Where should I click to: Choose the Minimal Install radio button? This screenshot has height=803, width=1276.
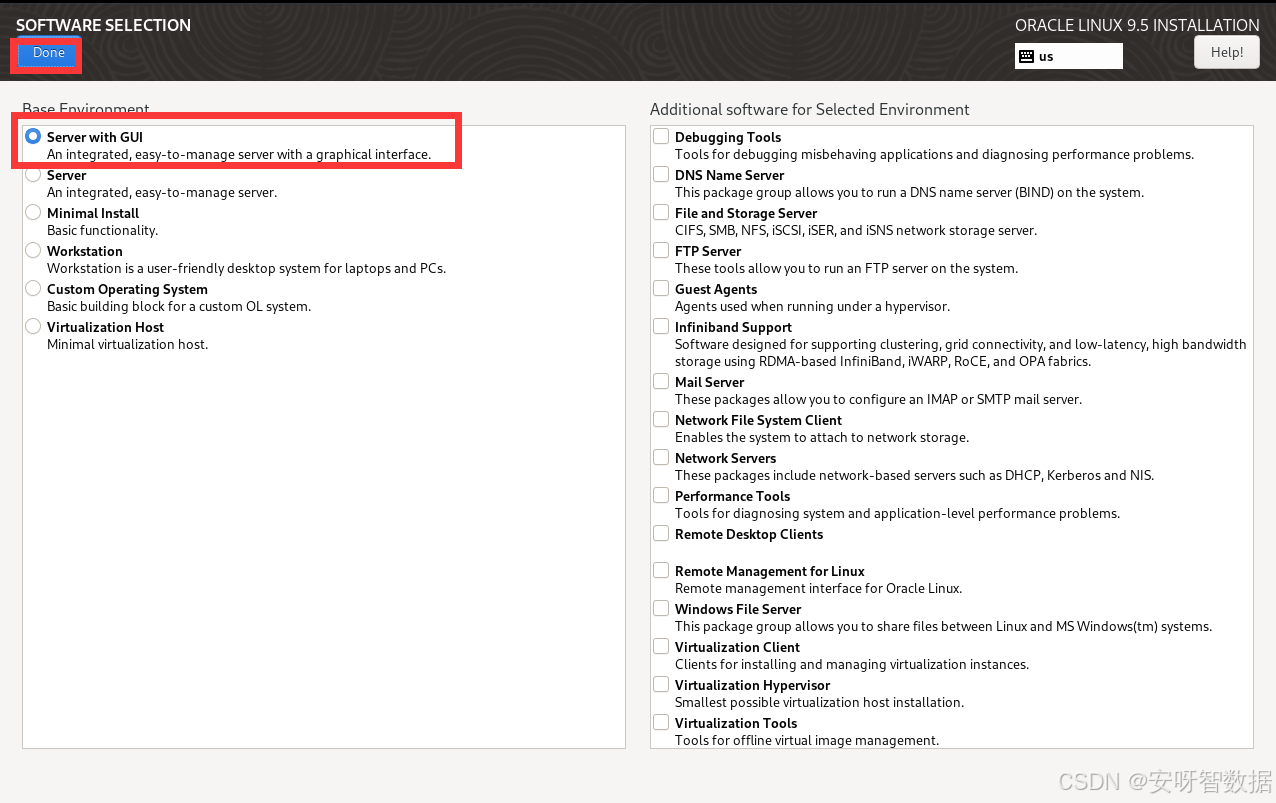point(33,213)
